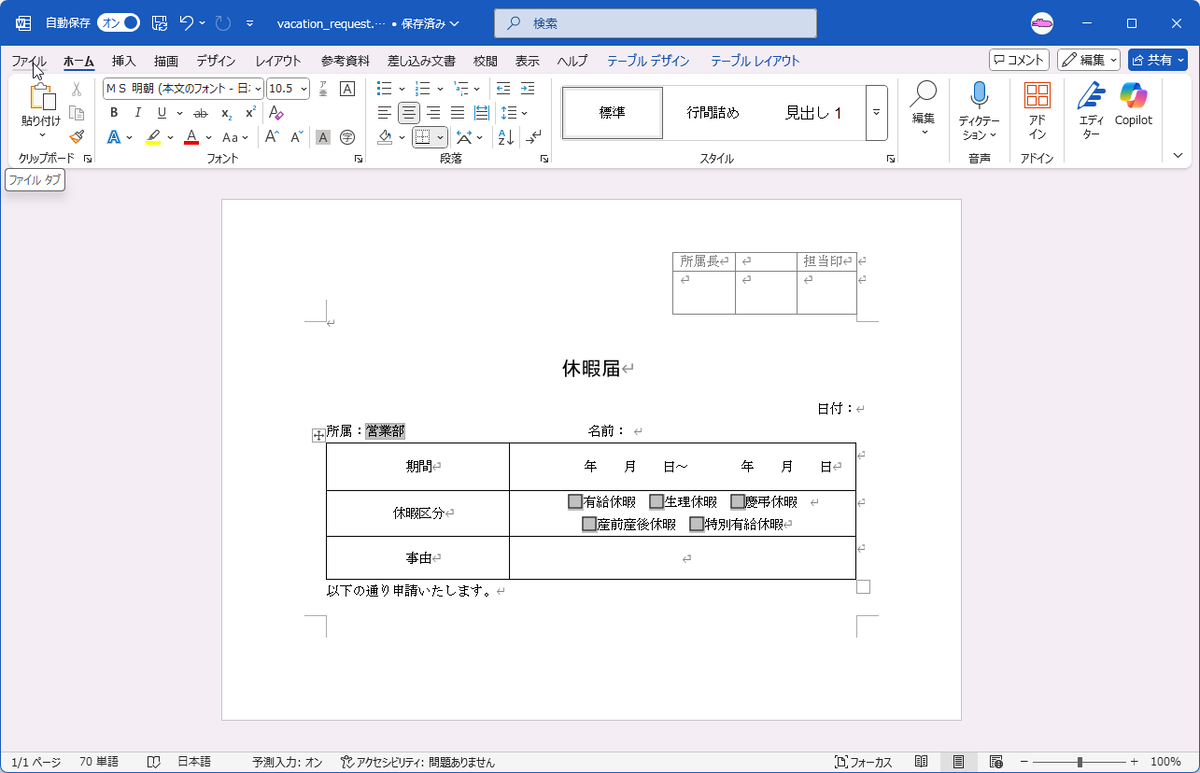Viewport: 1200px width, 773px height.
Task: Open the font size dropdown
Action: tap(303, 89)
